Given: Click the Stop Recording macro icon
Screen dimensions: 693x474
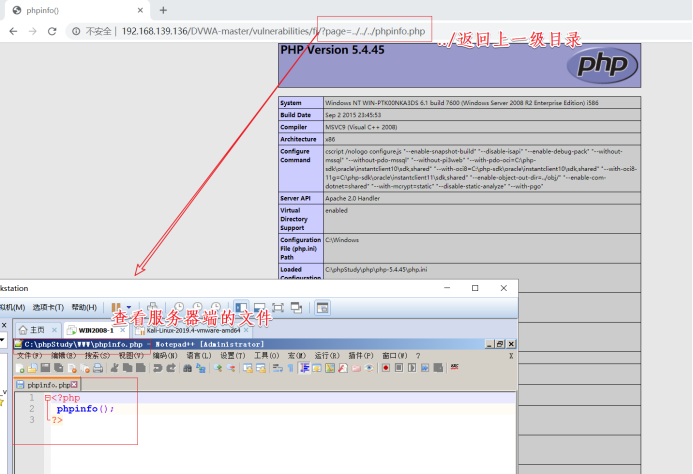Looking at the screenshot, I should click(x=399, y=368).
